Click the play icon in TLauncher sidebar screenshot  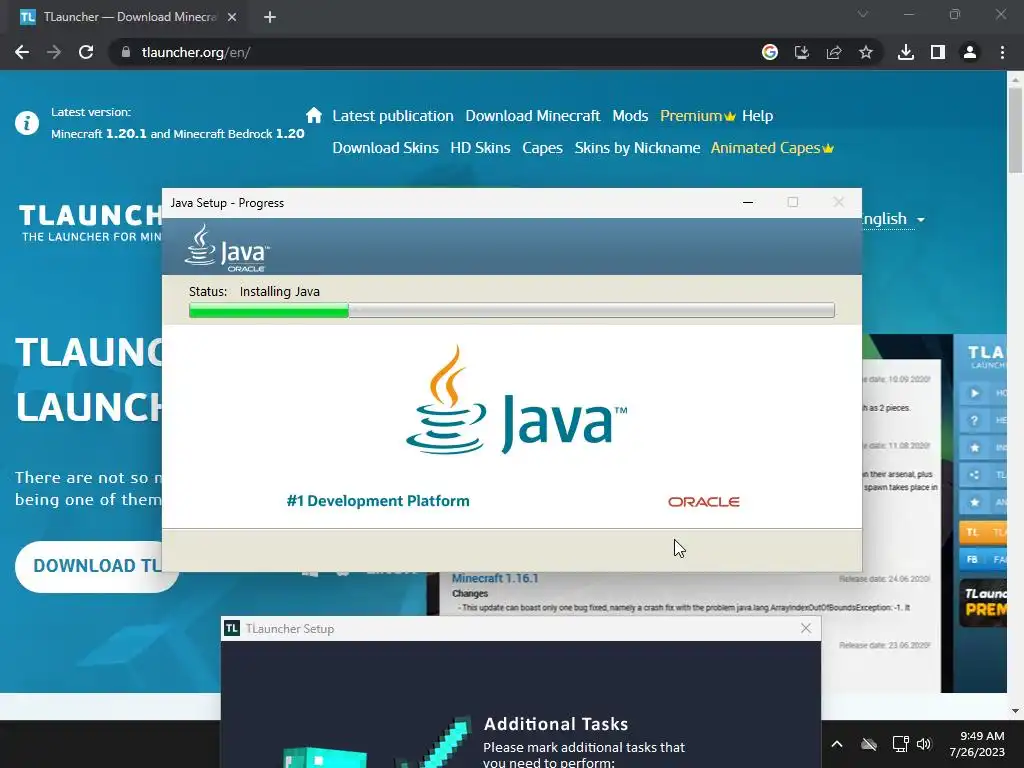(x=974, y=393)
